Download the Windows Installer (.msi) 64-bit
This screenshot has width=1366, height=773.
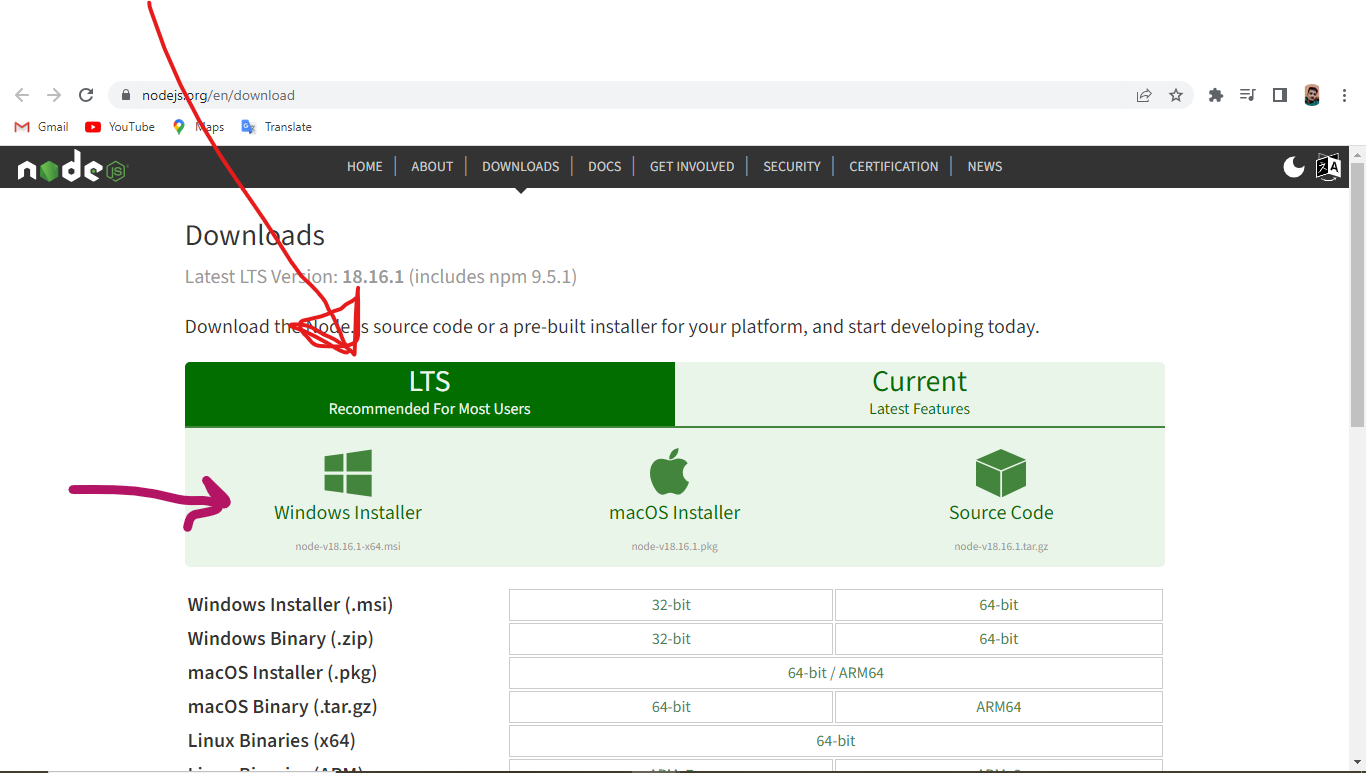click(x=999, y=605)
